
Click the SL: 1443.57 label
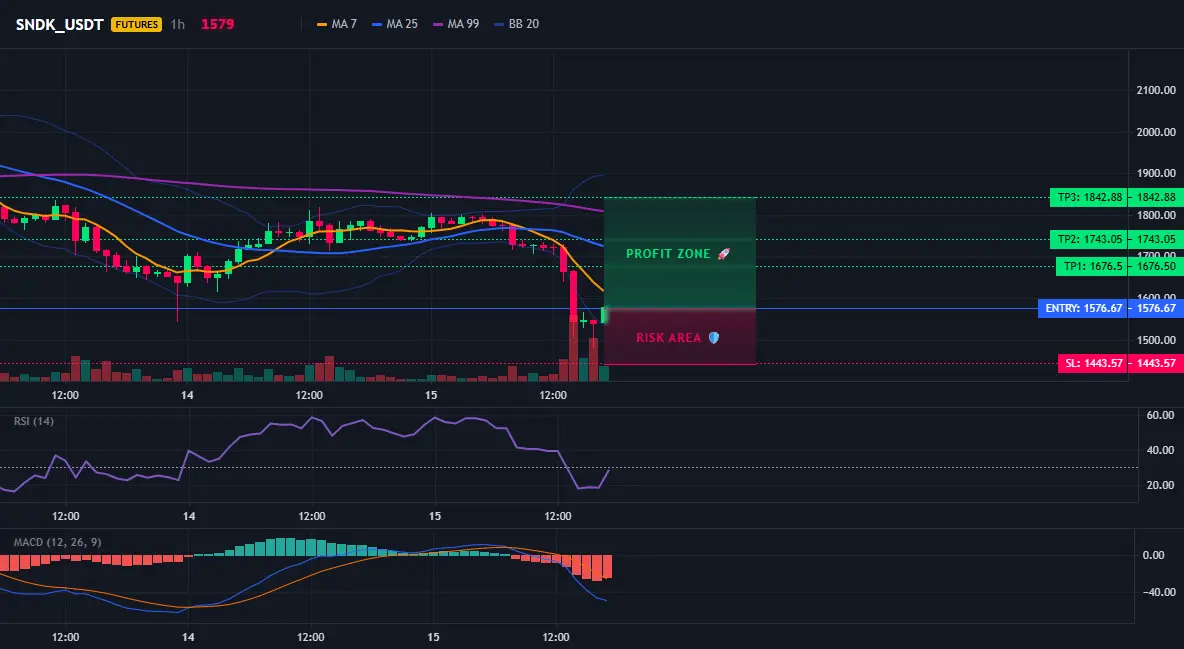tap(1092, 363)
